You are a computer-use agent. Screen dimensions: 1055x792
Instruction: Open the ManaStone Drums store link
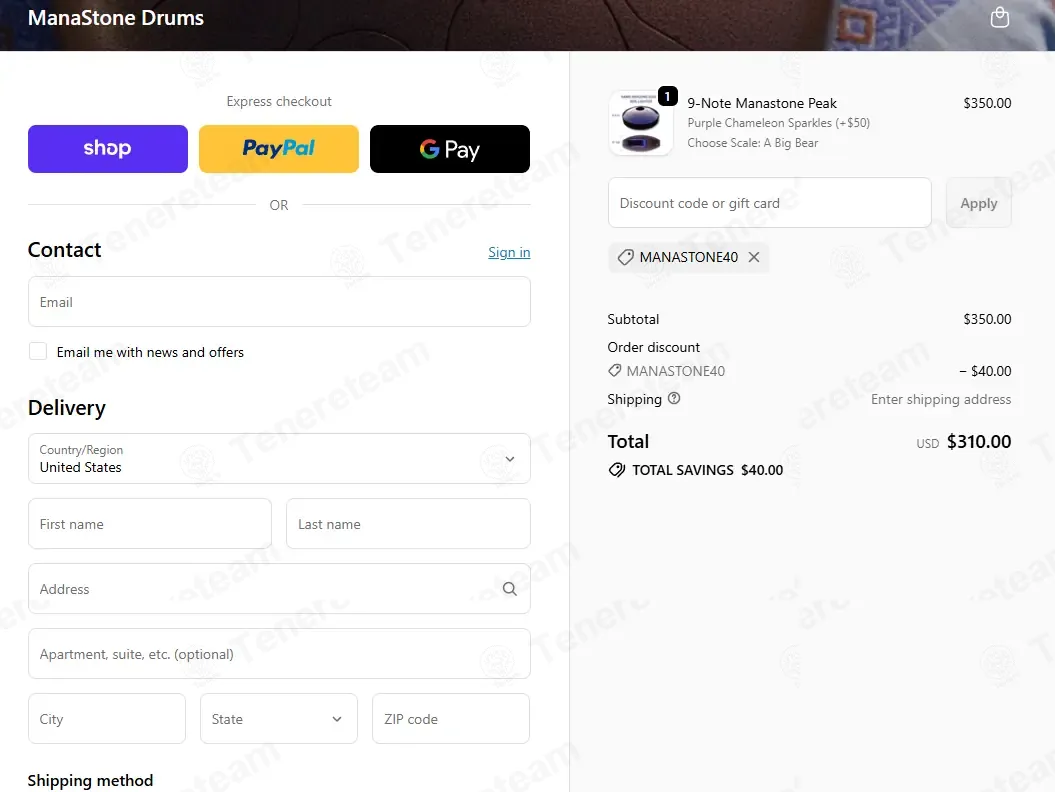click(116, 18)
